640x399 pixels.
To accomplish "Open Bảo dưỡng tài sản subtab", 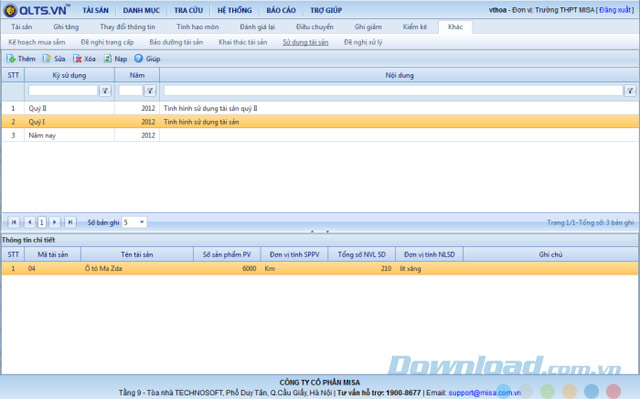I will point(176,42).
